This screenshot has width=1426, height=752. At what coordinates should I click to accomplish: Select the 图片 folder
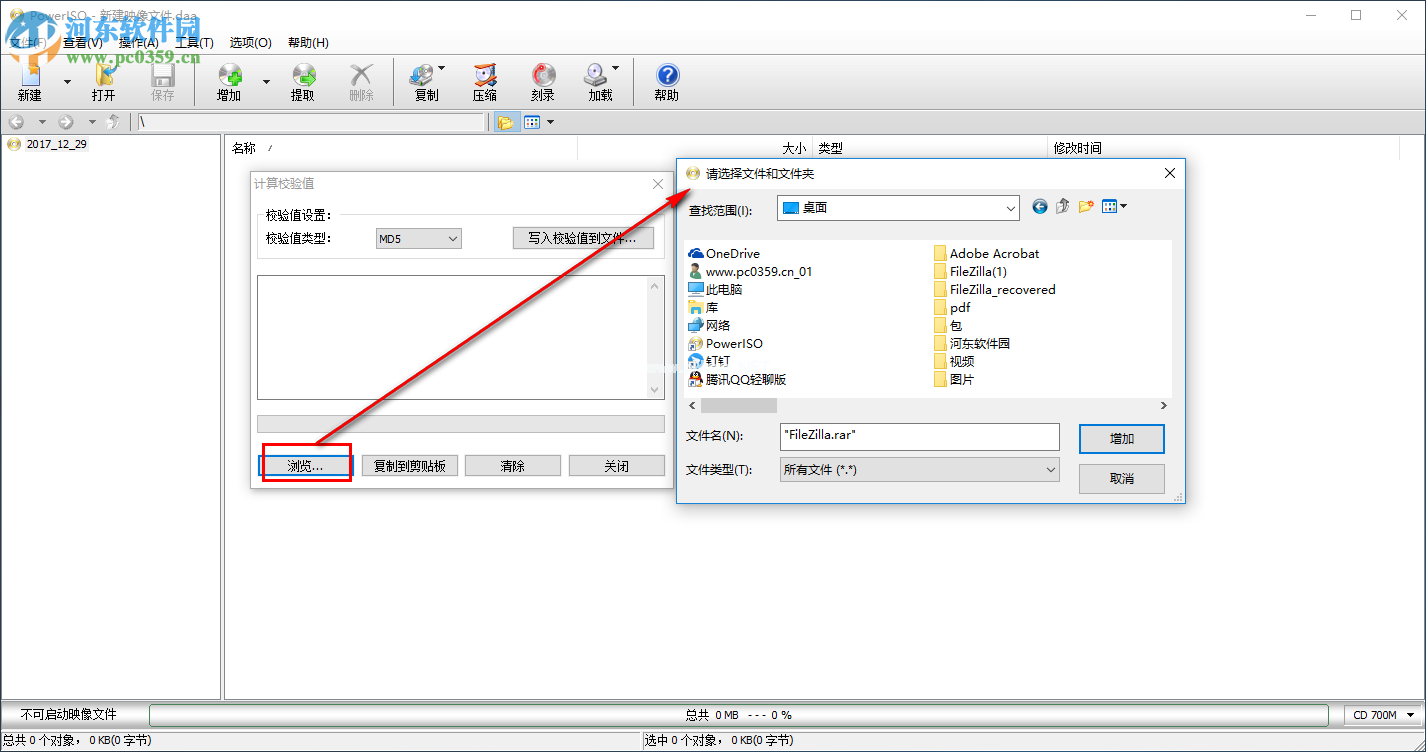953,379
